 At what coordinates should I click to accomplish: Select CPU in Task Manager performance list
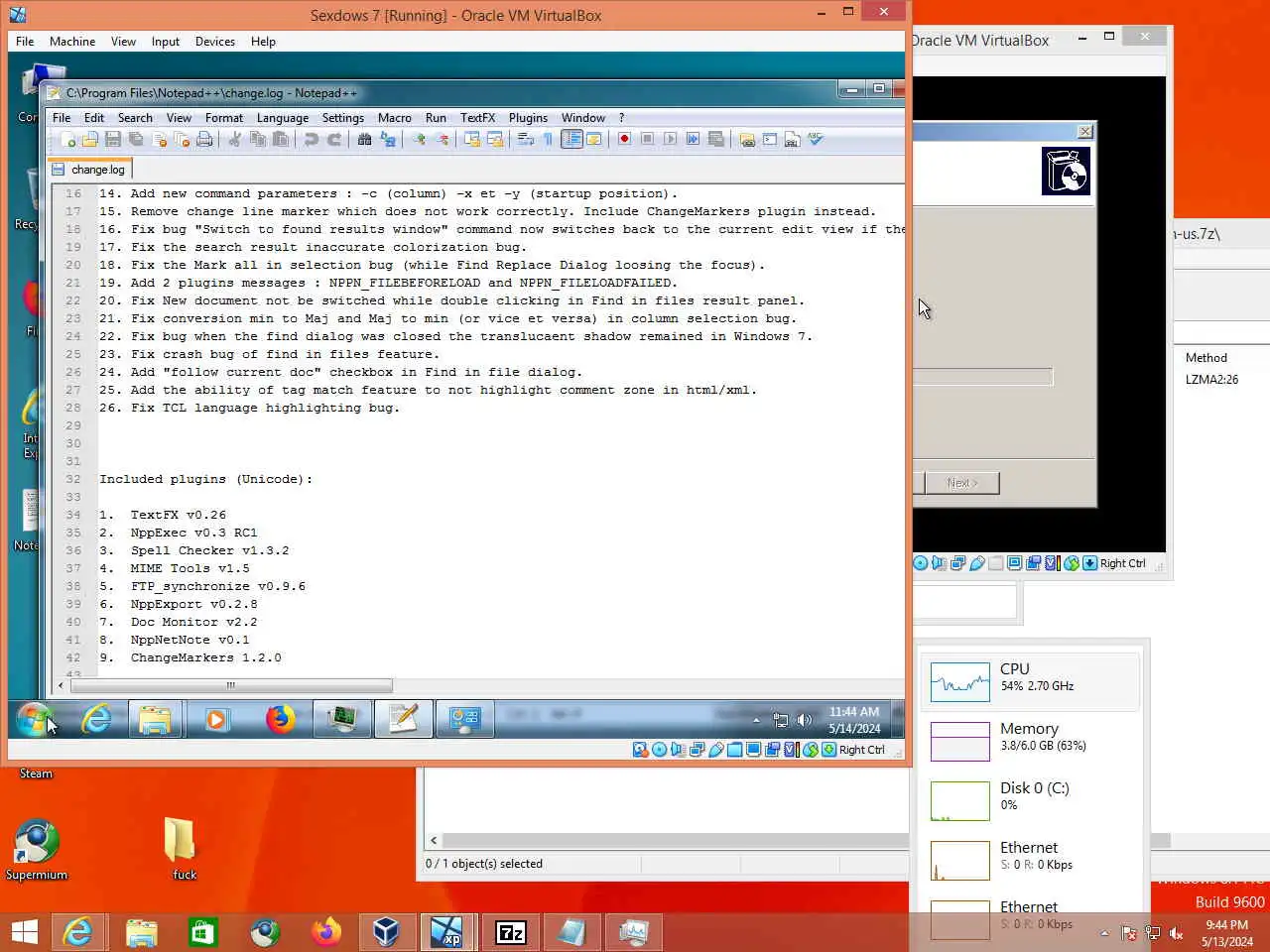[1031, 681]
